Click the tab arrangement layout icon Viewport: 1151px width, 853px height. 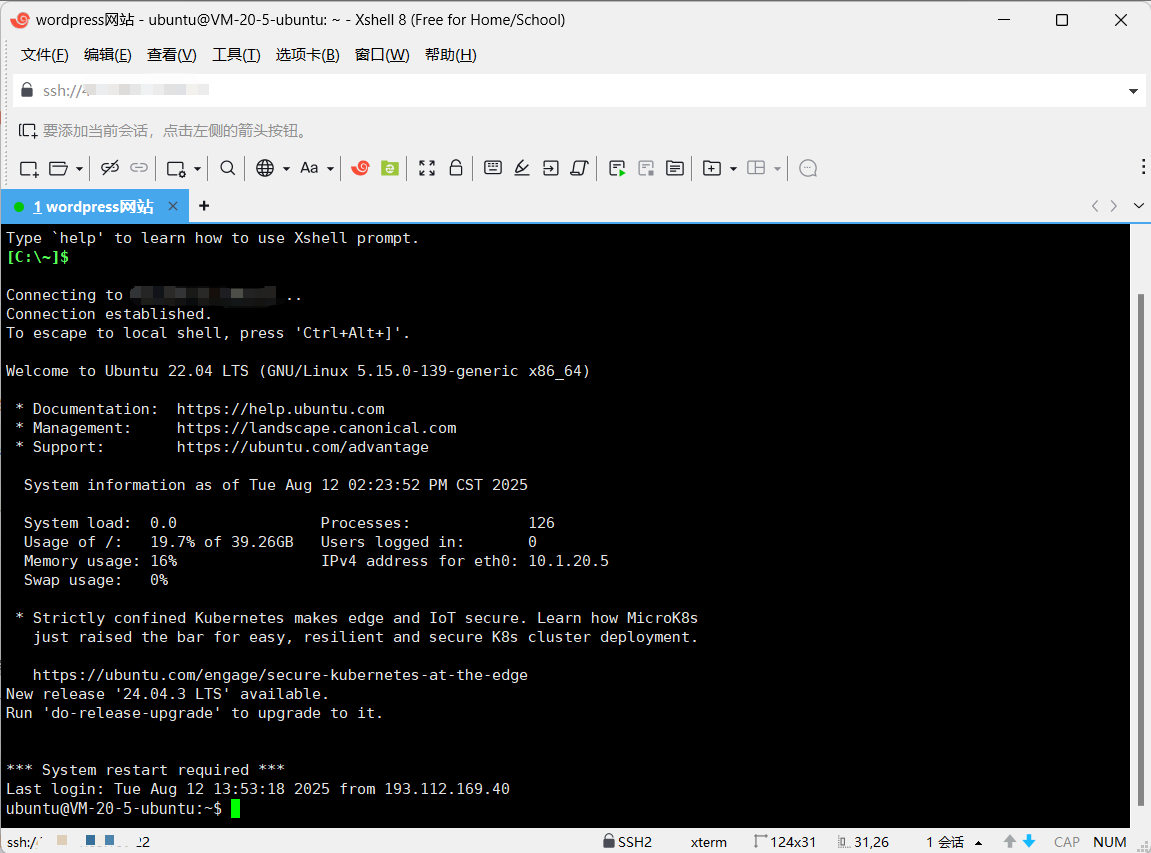[756, 168]
